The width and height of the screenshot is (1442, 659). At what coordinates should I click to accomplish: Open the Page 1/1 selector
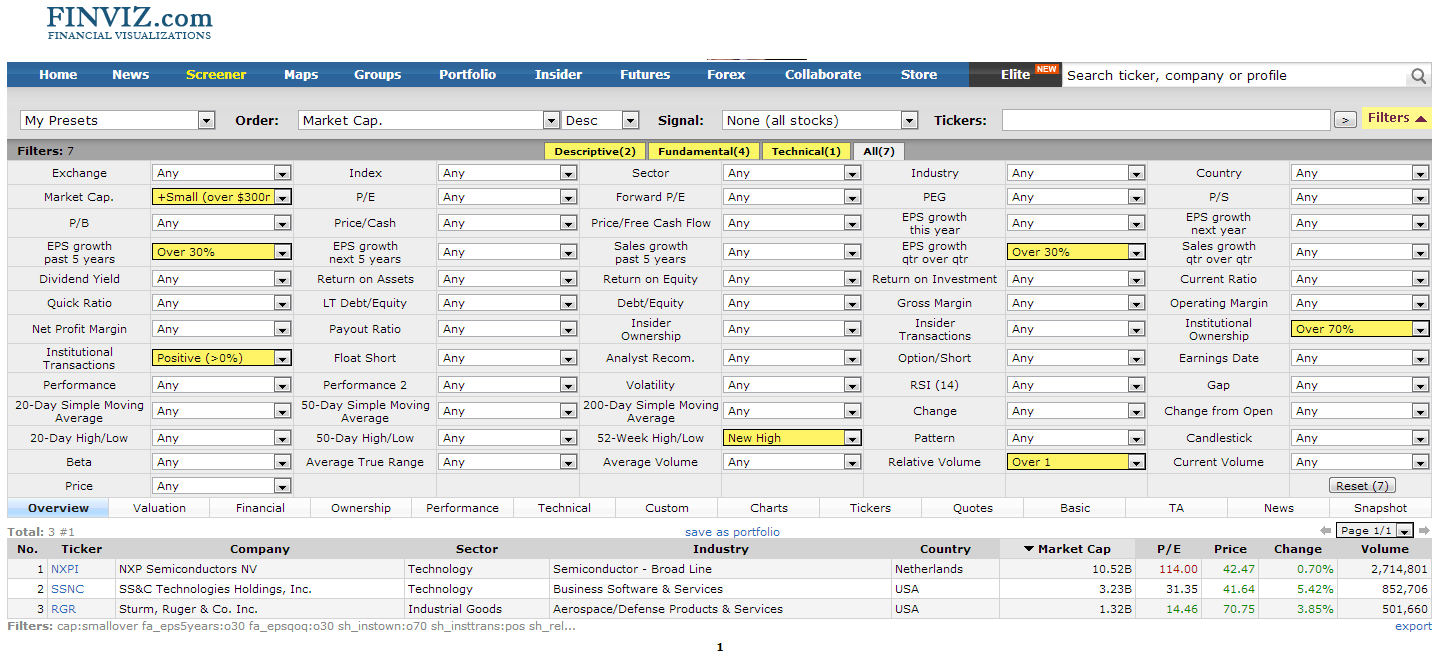tap(1376, 531)
